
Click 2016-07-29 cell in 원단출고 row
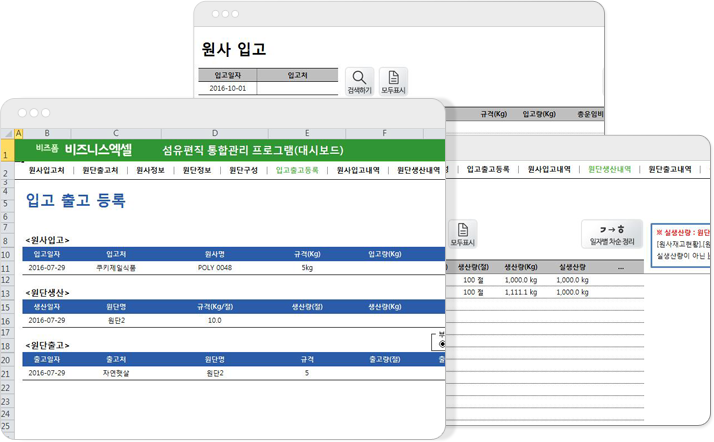click(47, 373)
